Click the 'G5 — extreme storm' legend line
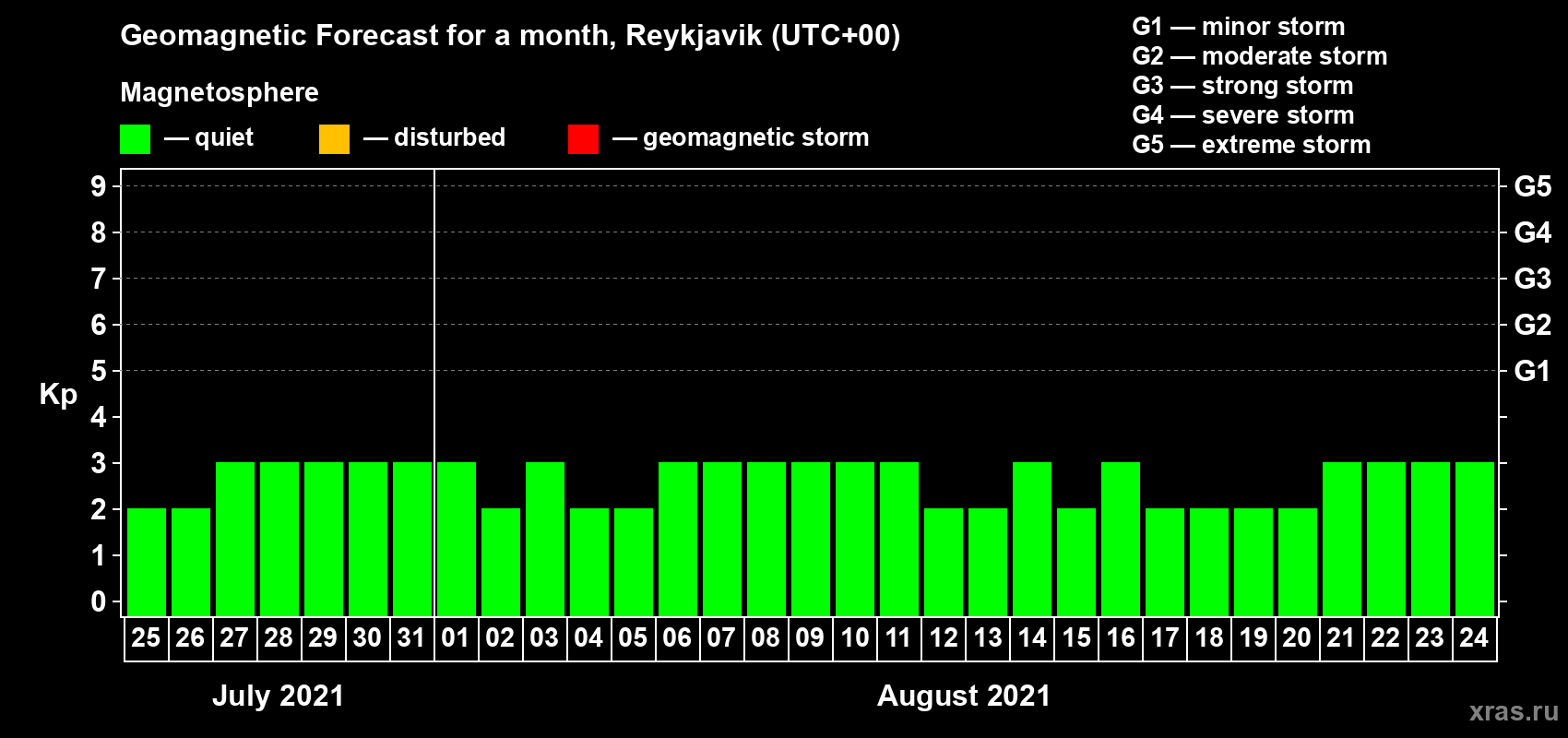The height and width of the screenshot is (738, 1568). click(x=1251, y=145)
